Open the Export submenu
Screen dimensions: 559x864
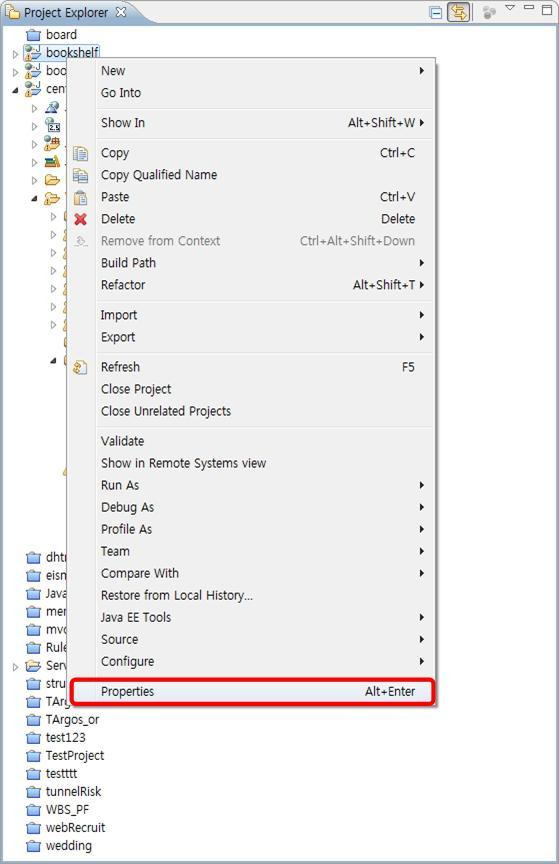point(251,337)
